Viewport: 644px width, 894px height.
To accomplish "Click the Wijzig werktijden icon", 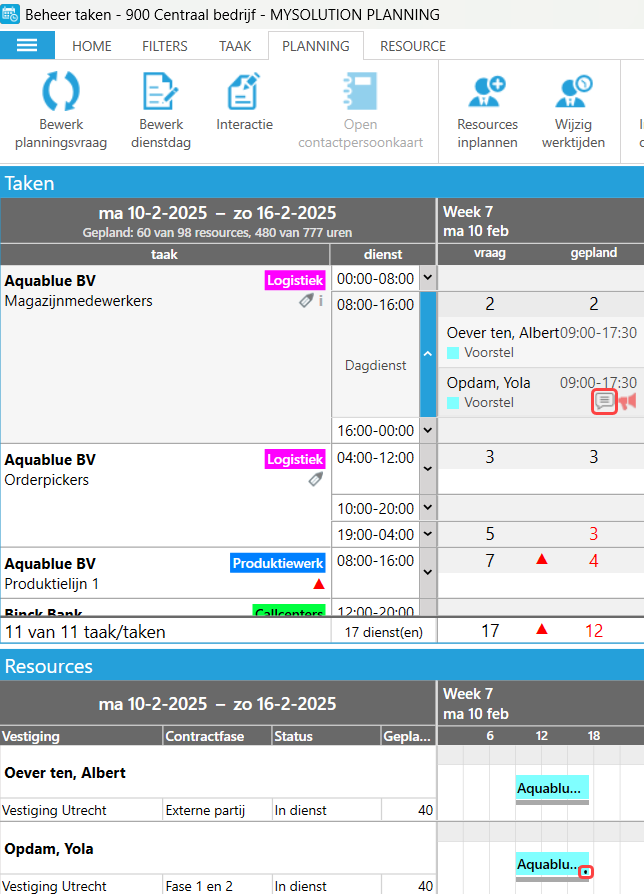I will pyautogui.click(x=573, y=92).
